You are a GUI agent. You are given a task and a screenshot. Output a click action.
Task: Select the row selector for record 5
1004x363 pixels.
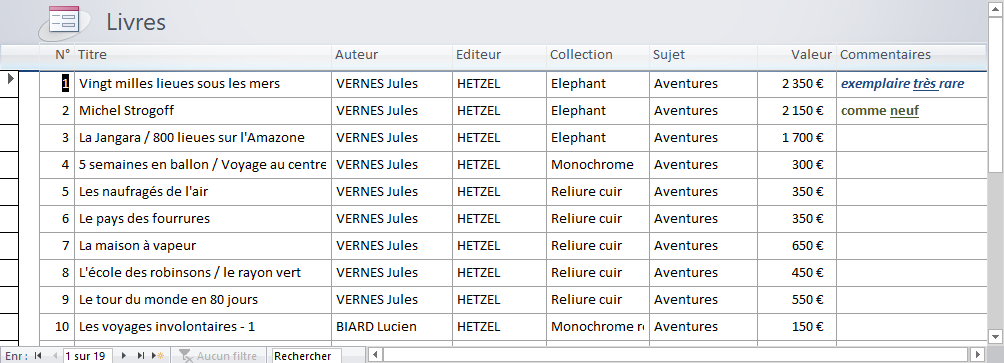tap(10, 191)
